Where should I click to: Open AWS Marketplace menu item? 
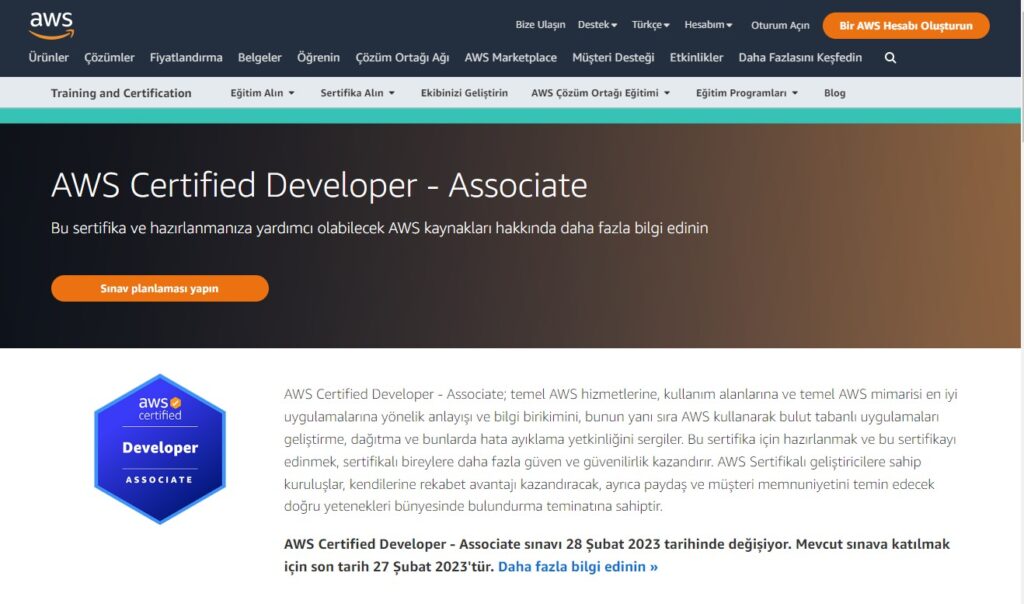point(511,57)
